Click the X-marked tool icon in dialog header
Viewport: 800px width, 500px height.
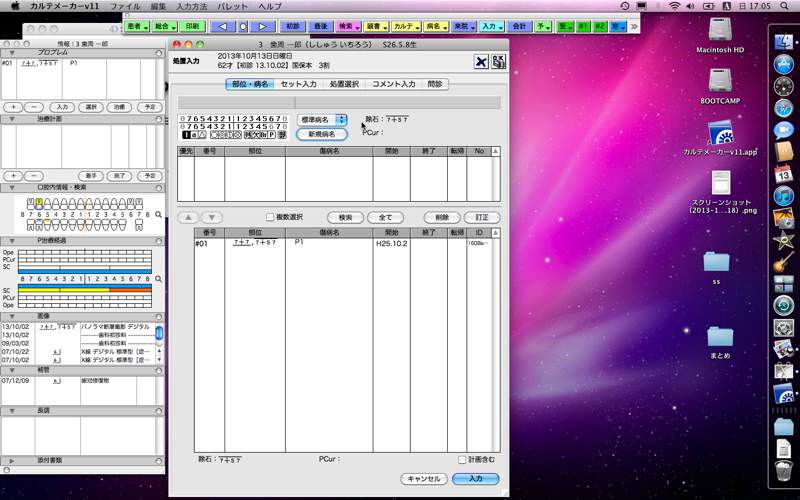click(481, 62)
